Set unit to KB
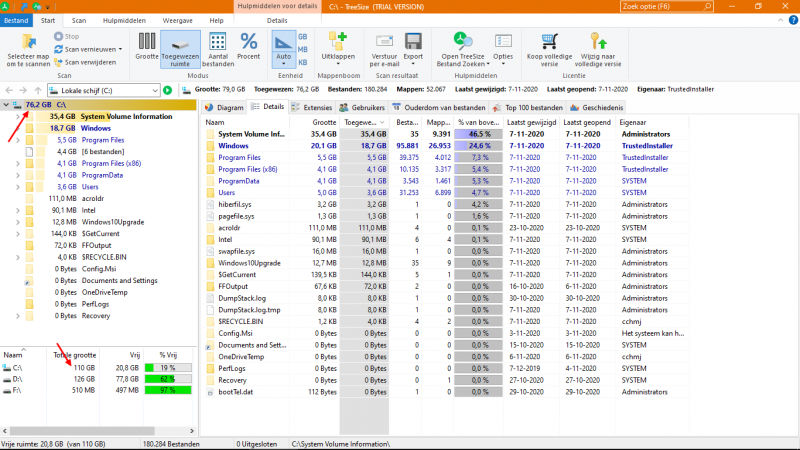 (x=303, y=62)
